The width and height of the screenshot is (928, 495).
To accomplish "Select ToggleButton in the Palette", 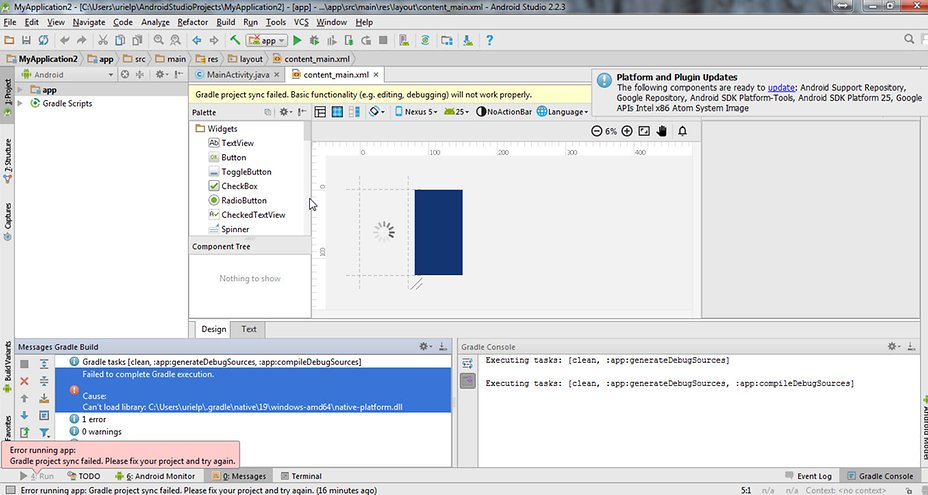I will pyautogui.click(x=240, y=172).
